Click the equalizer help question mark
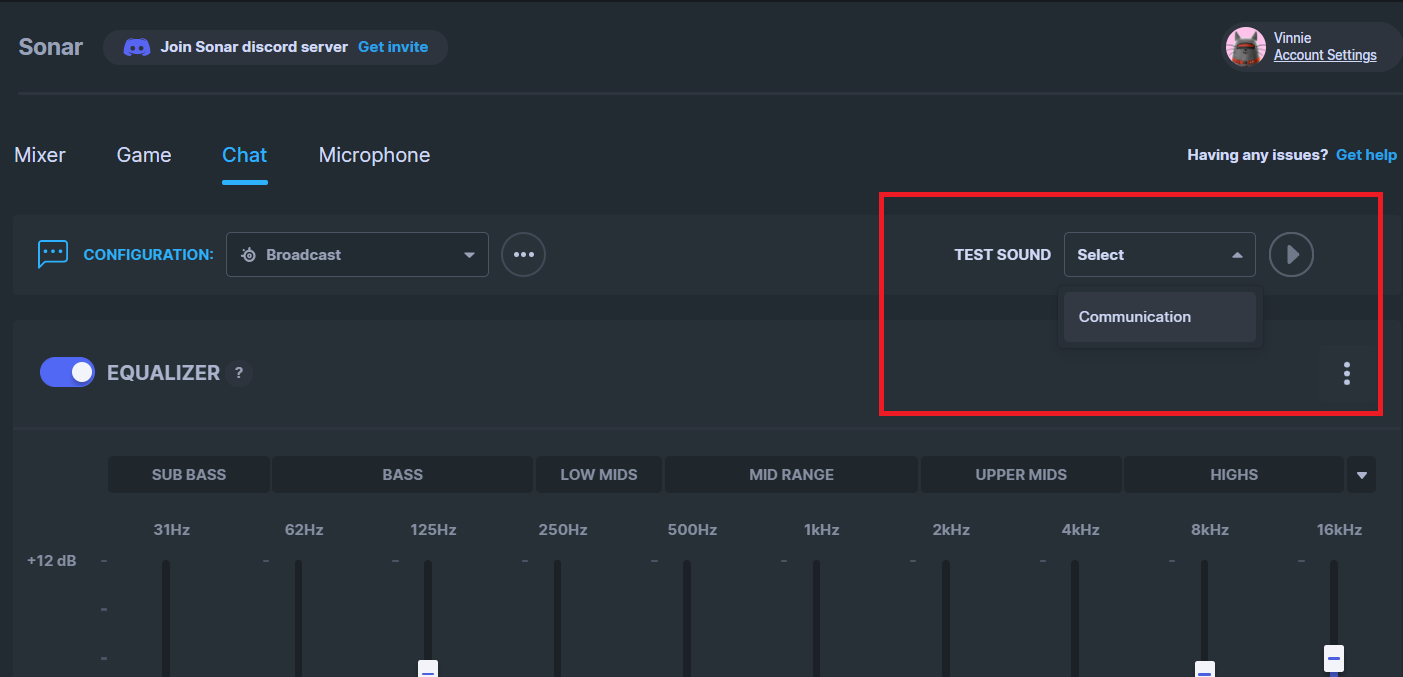This screenshot has width=1403, height=677. (238, 373)
